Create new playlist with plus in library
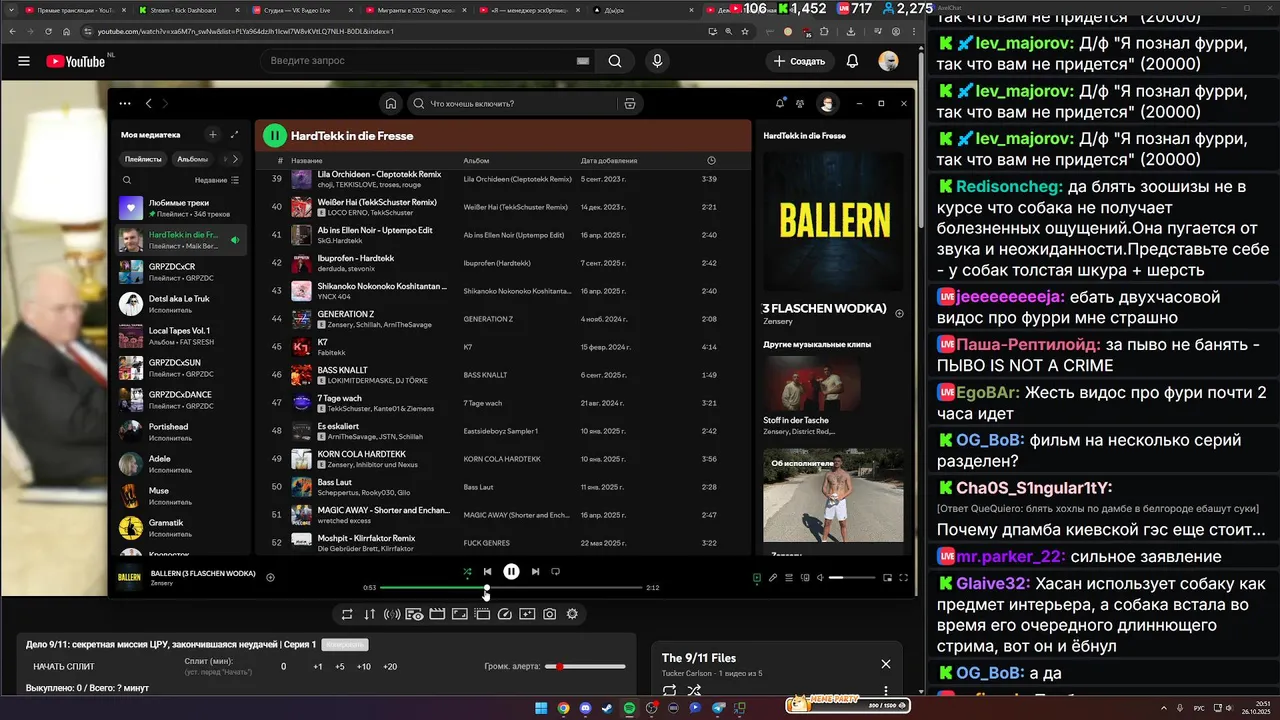The image size is (1280, 720). pos(212,134)
